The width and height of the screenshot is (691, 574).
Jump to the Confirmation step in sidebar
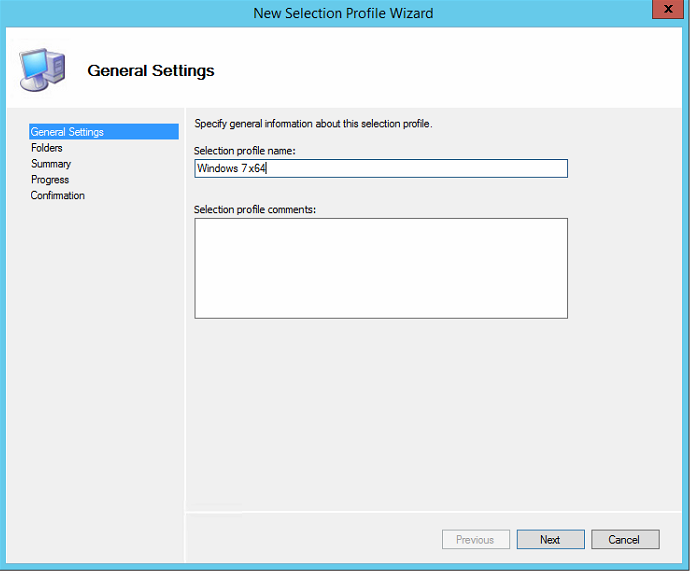[58, 196]
